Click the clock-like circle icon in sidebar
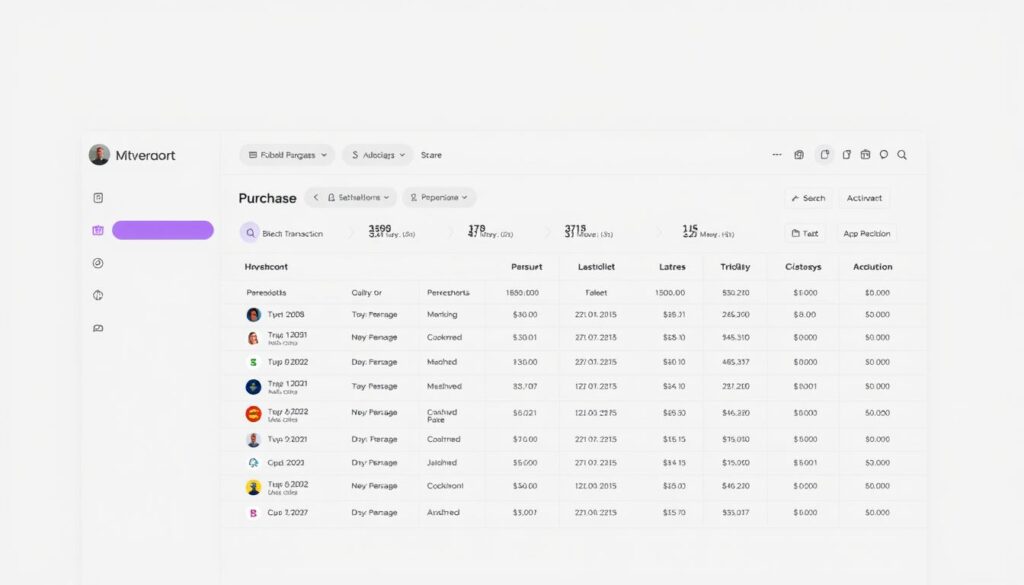This screenshot has height=585, width=1024. 98,263
